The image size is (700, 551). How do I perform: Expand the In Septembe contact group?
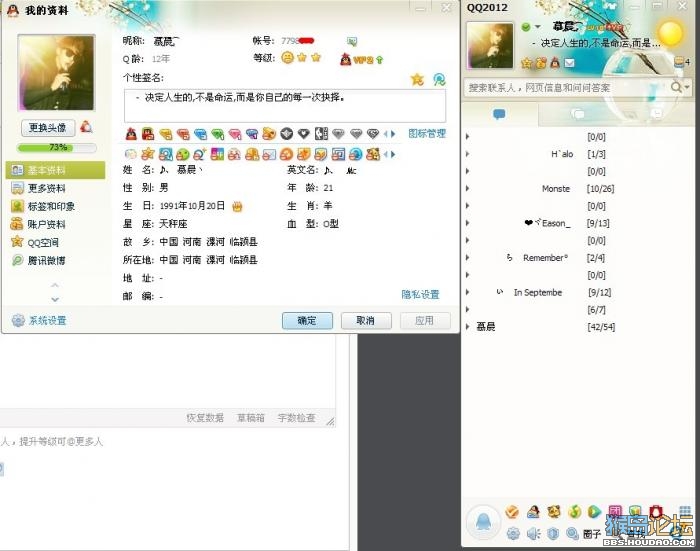467,292
